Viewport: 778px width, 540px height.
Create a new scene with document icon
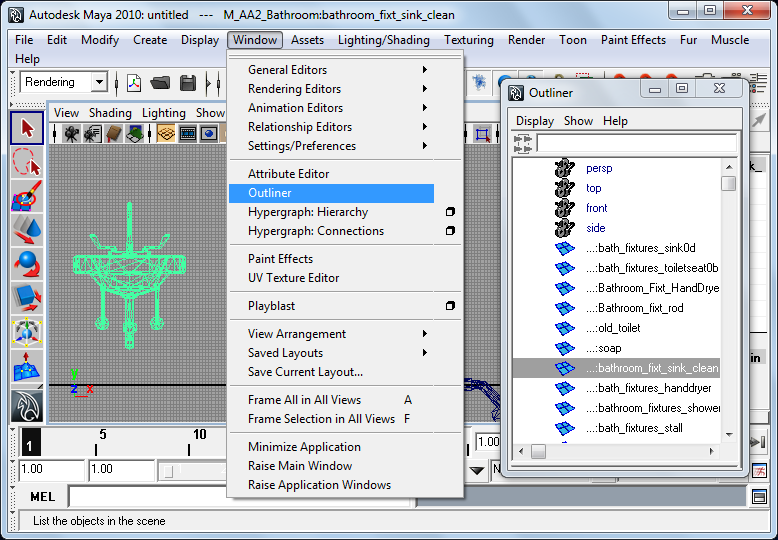(134, 83)
